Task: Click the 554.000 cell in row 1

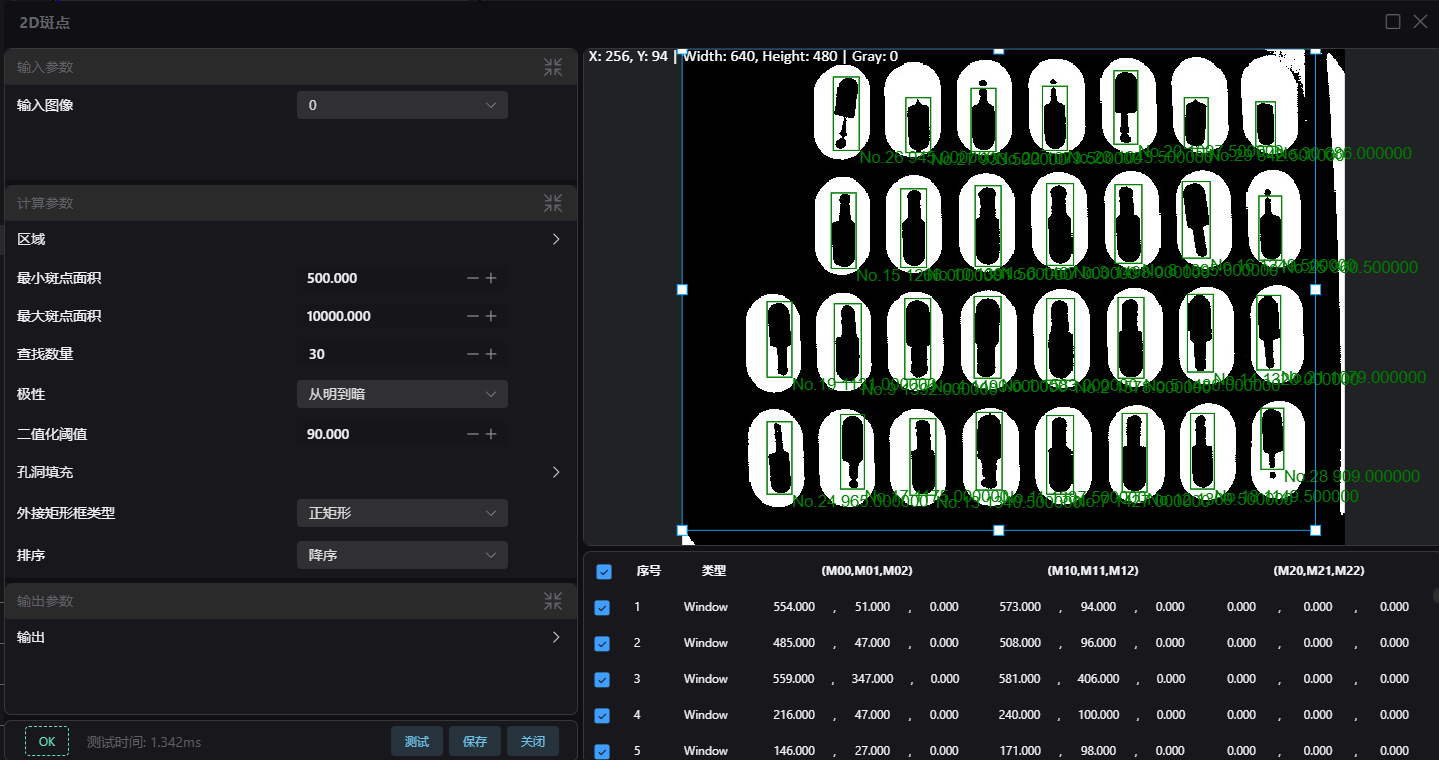Action: [x=794, y=607]
